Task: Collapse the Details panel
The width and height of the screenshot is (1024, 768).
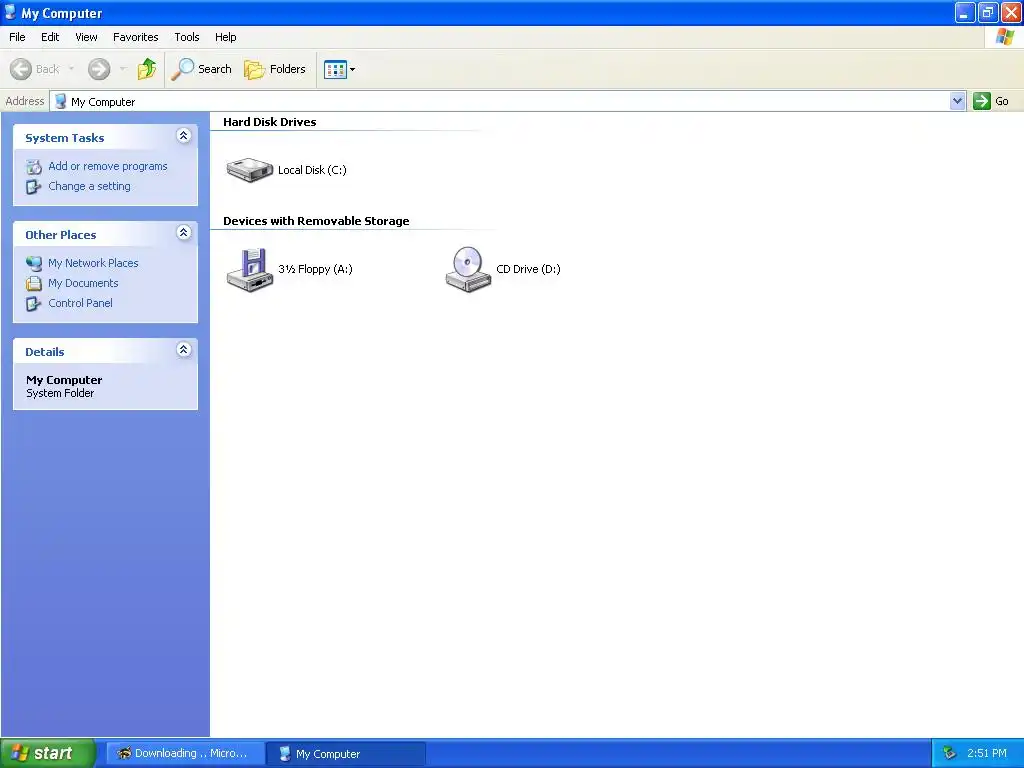Action: pos(184,349)
